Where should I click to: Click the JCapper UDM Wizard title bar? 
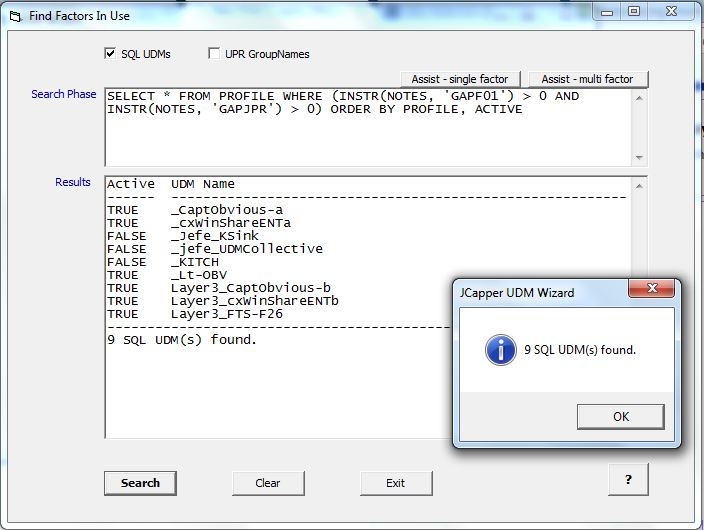[x=540, y=292]
